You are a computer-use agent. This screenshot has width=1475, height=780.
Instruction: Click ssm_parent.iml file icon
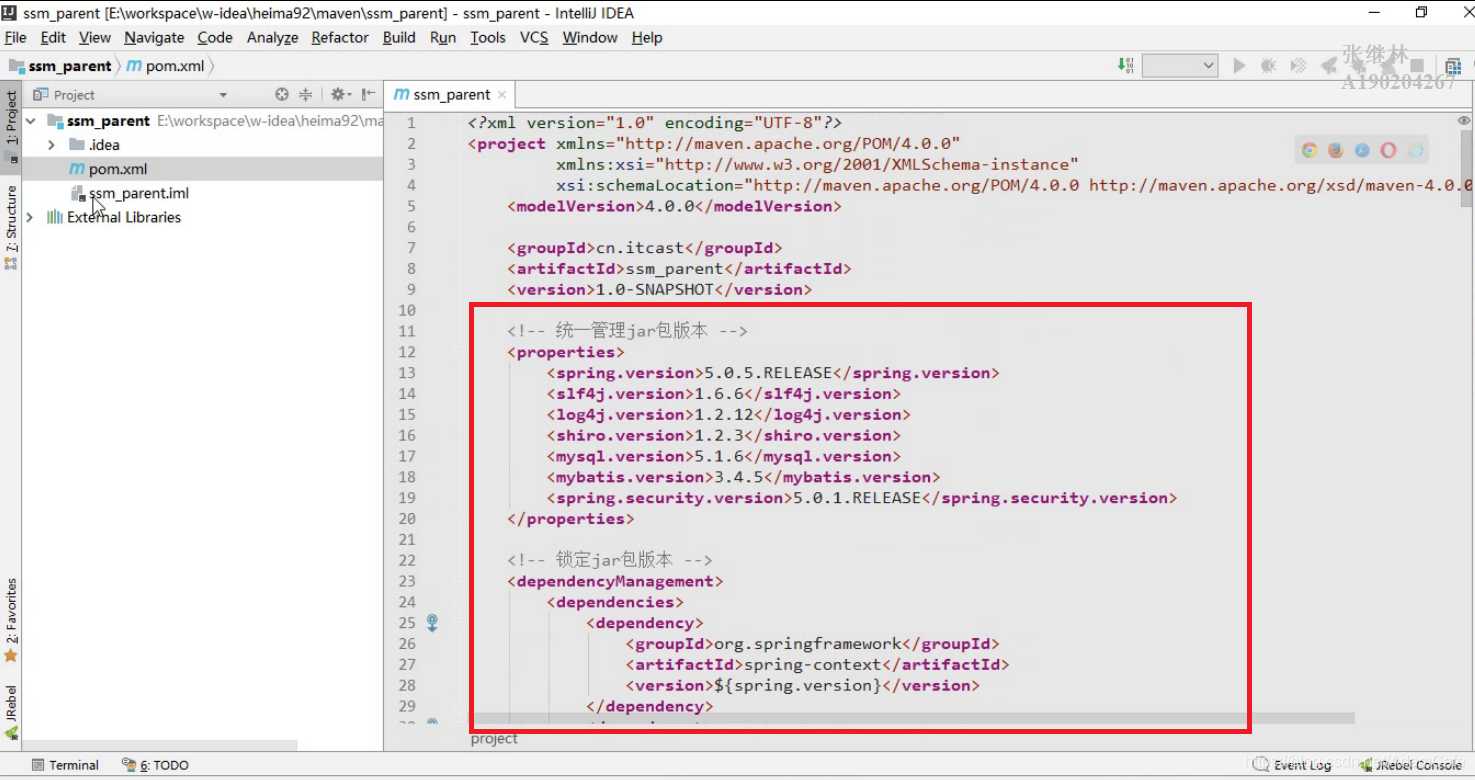click(78, 193)
